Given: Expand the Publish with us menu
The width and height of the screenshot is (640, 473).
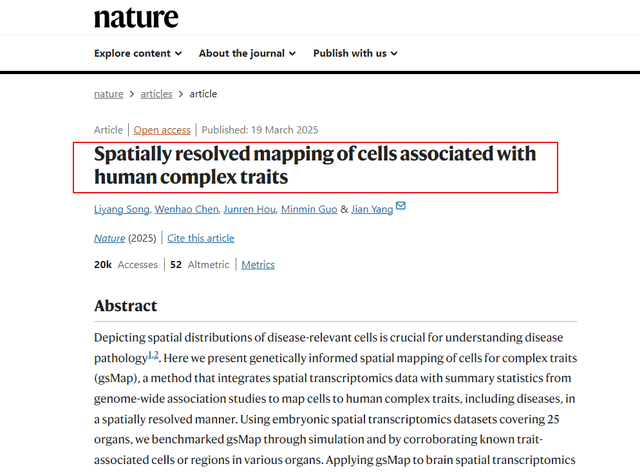Looking at the screenshot, I should point(355,53).
